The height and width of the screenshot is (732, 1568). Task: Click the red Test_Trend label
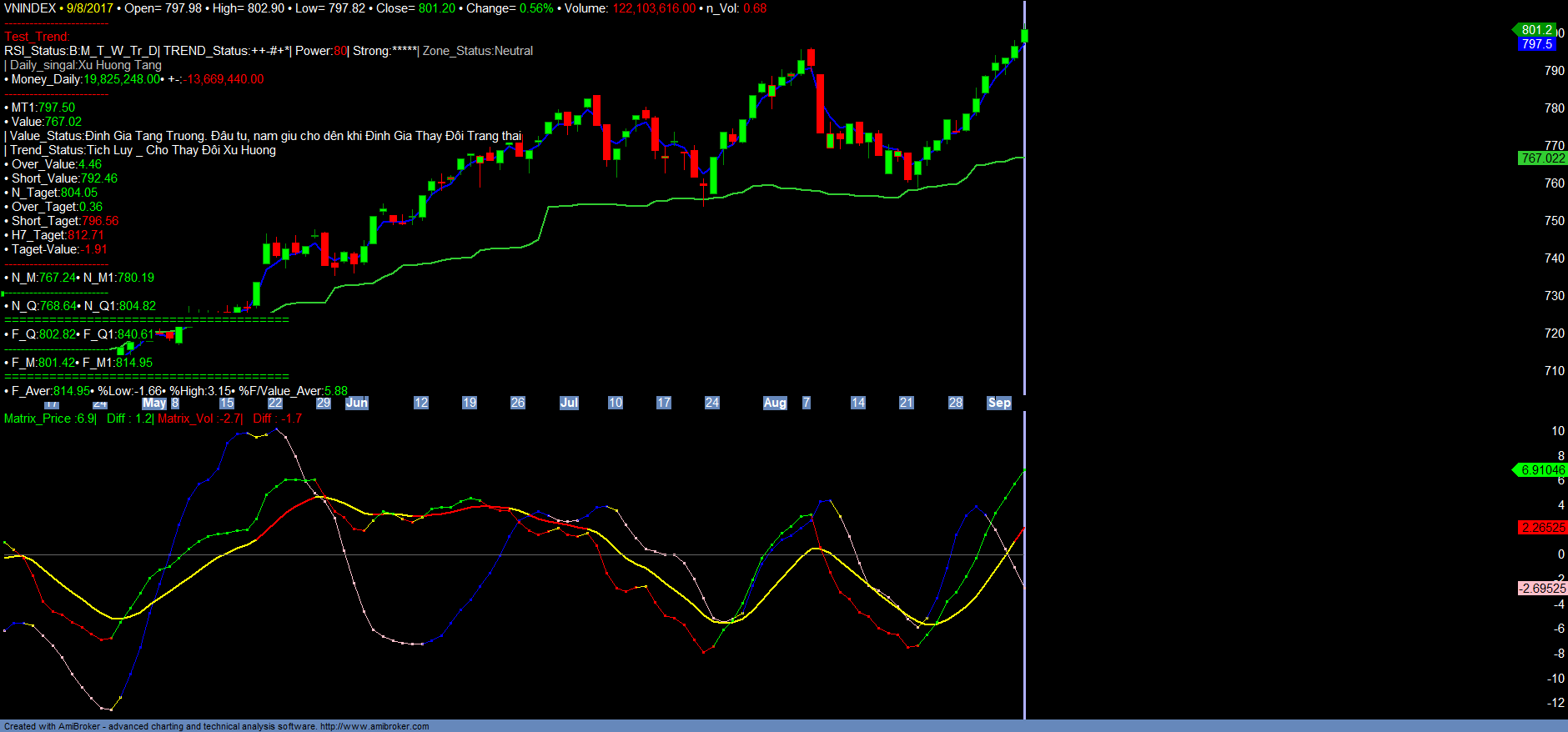tap(37, 37)
